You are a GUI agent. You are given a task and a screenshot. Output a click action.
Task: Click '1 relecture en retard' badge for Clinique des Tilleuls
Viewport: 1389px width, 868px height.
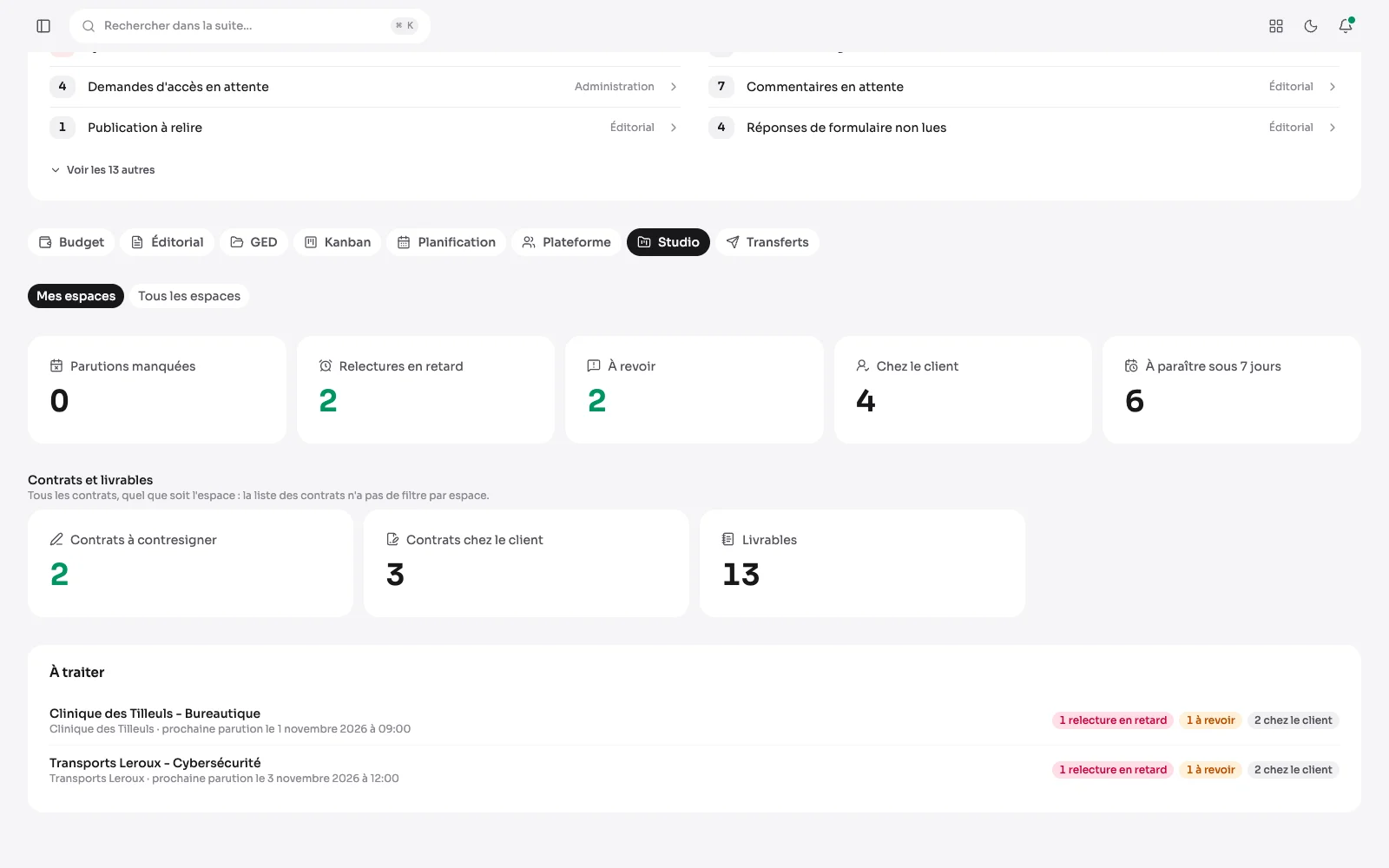(x=1113, y=720)
